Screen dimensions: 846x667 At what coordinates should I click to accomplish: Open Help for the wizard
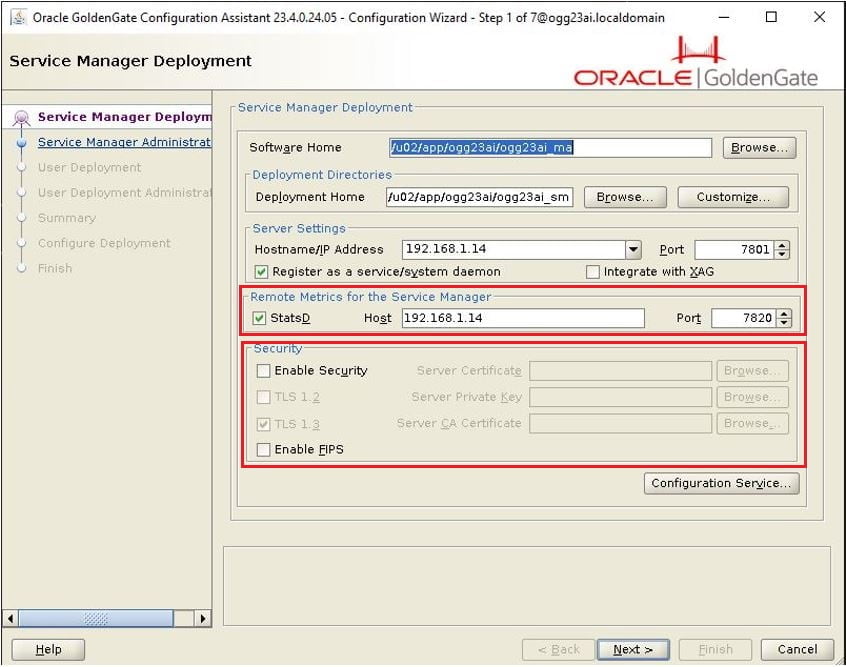(x=48, y=650)
